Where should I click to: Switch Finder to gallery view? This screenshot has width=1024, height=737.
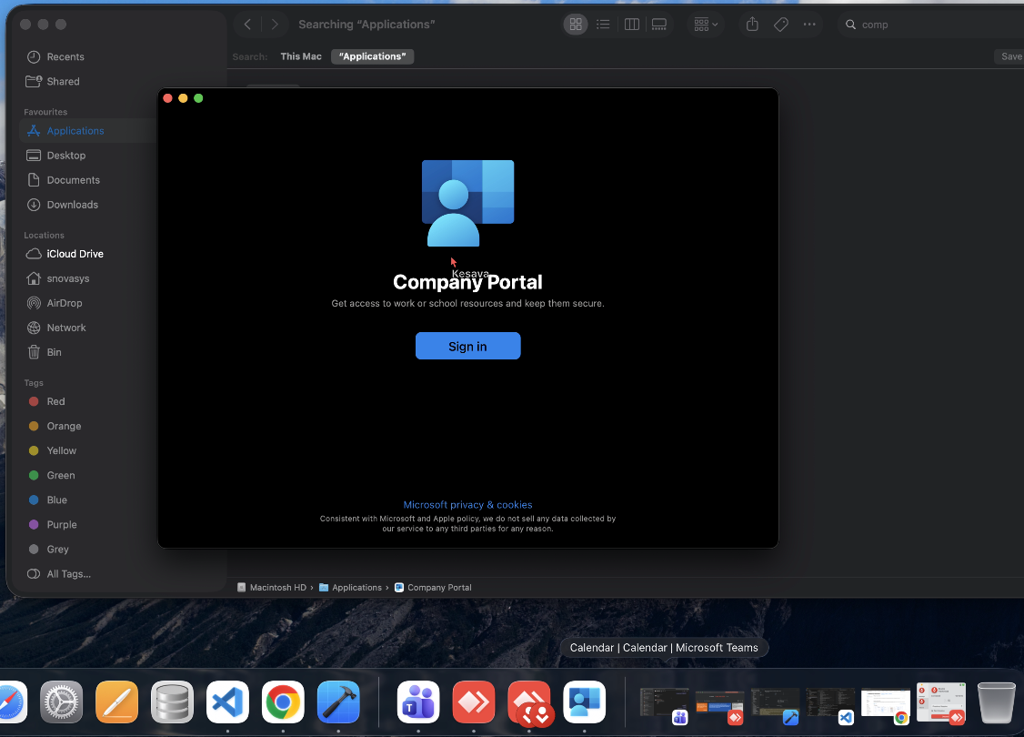click(x=659, y=25)
